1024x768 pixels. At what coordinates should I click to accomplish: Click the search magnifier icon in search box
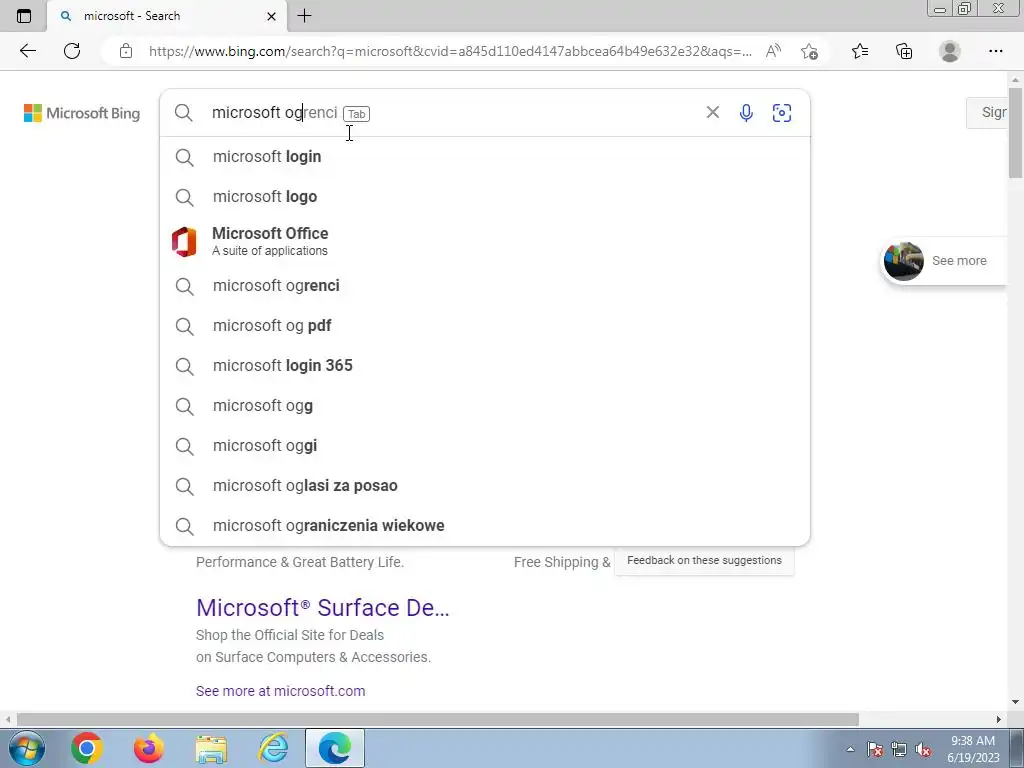(184, 113)
